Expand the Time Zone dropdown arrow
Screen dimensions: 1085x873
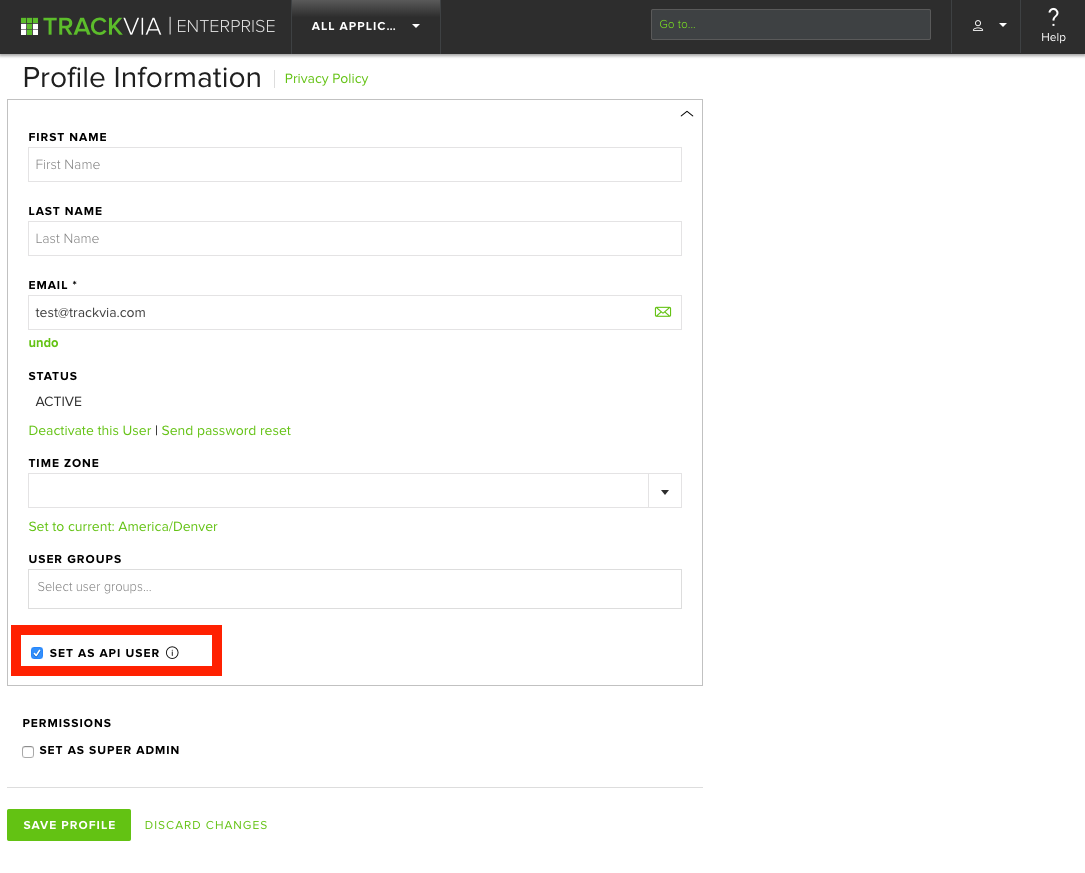(665, 491)
